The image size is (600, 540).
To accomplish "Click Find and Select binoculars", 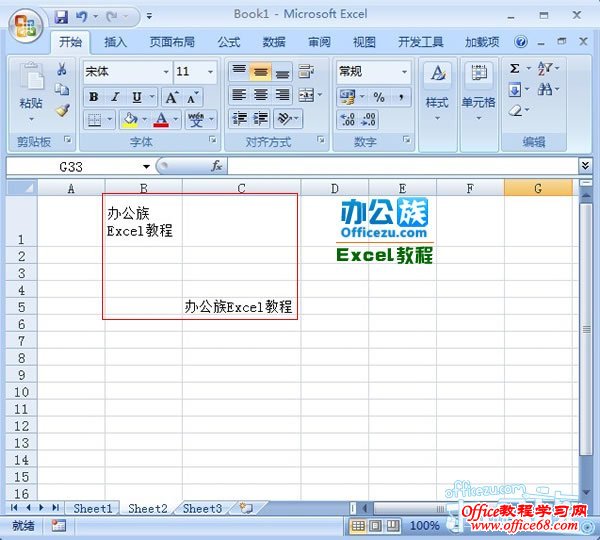I will (545, 90).
